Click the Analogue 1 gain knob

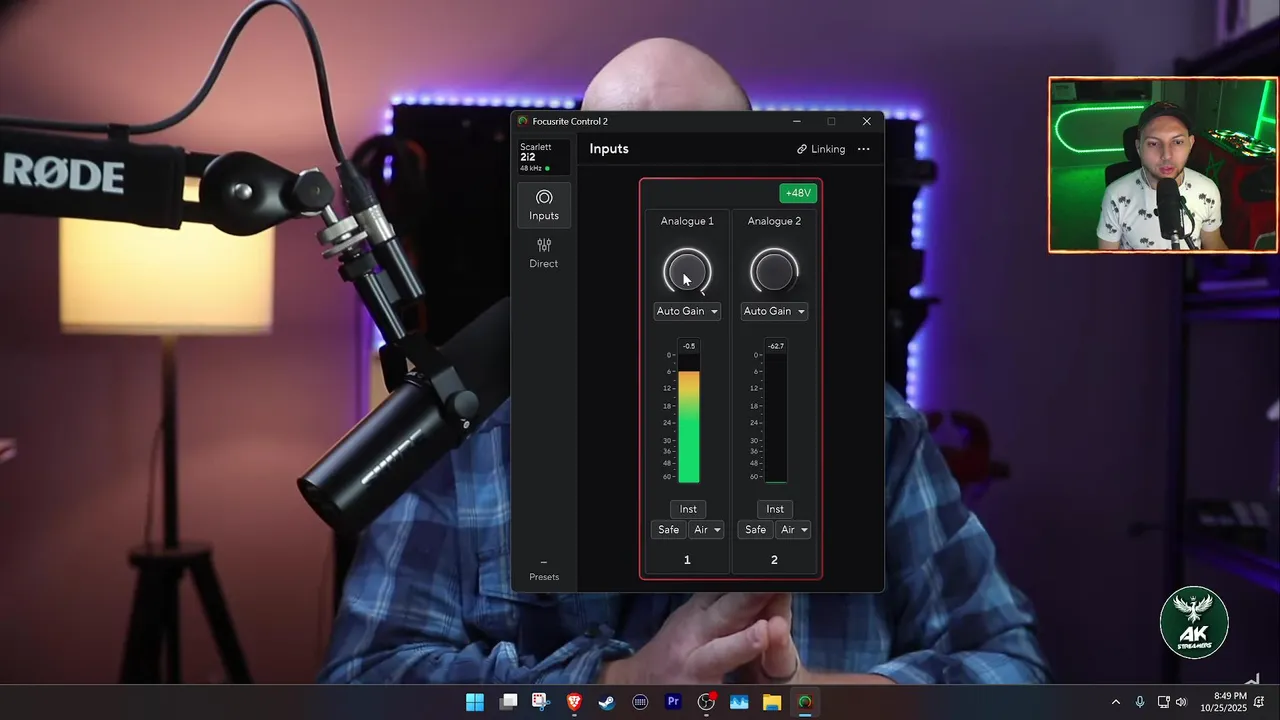click(x=687, y=271)
